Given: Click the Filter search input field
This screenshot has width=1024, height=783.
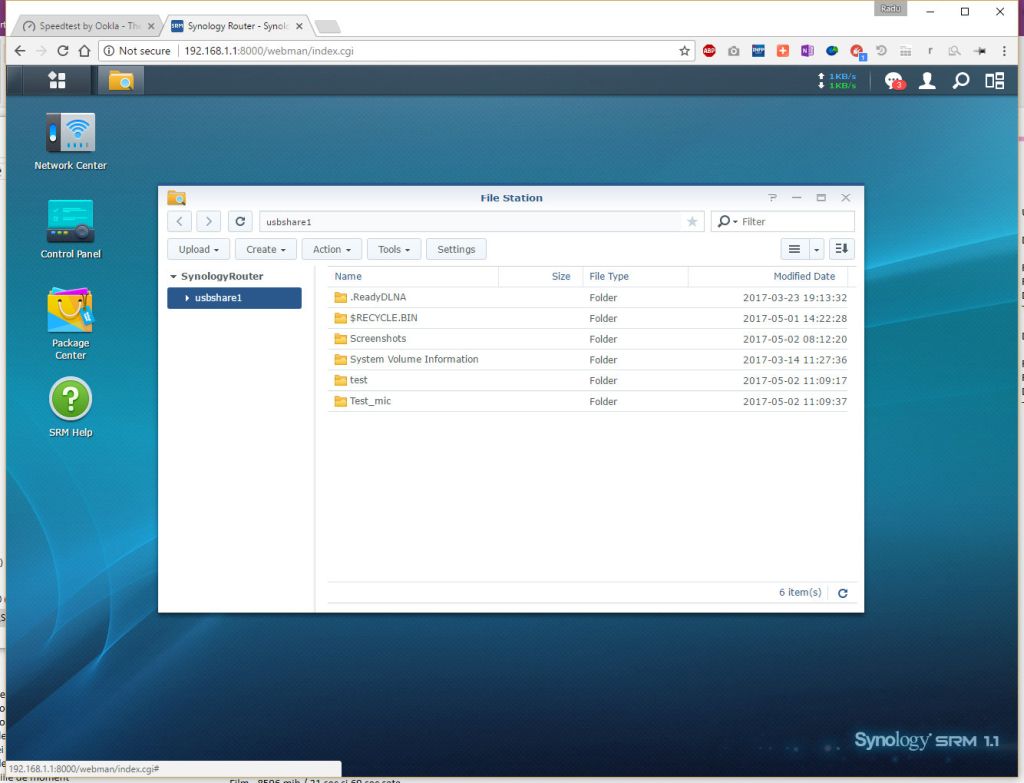Looking at the screenshot, I should click(x=794, y=222).
